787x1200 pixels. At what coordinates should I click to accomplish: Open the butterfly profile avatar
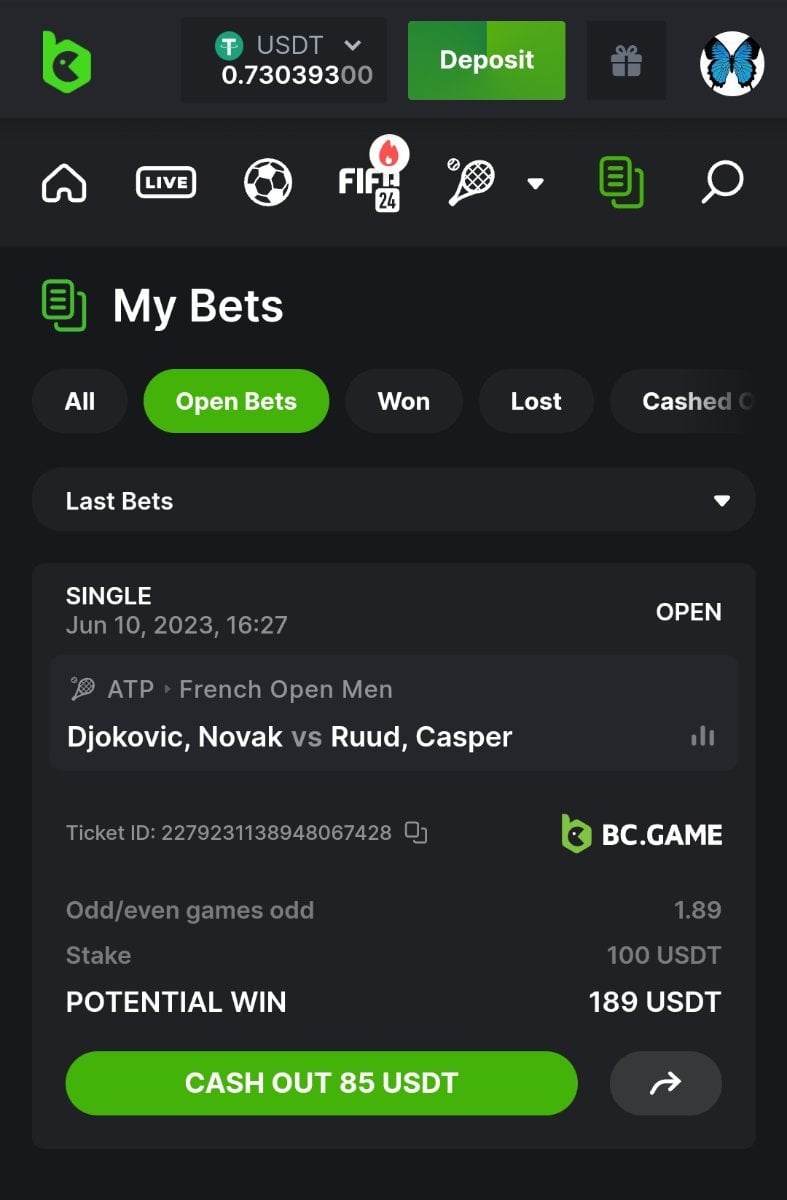point(732,63)
